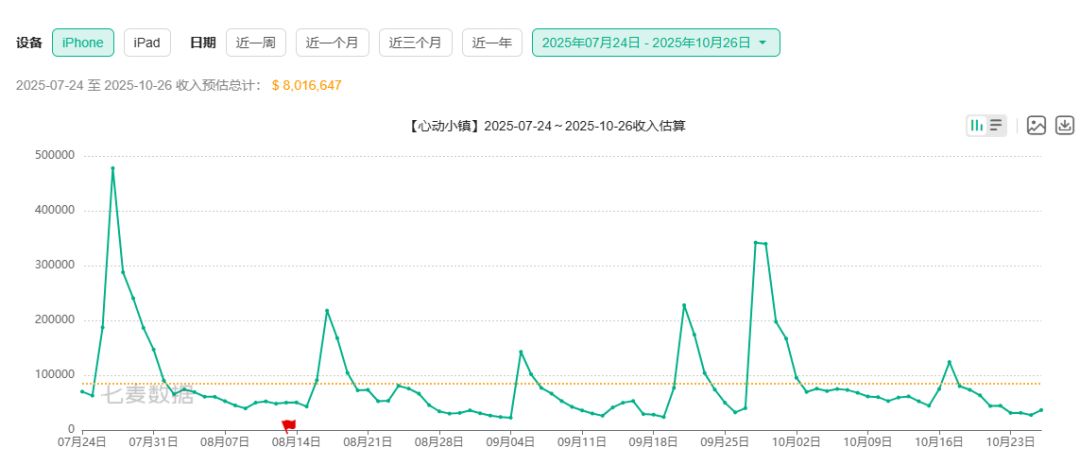1080x465 pixels.
Task: Download chart data icon
Action: pyautogui.click(x=1065, y=125)
